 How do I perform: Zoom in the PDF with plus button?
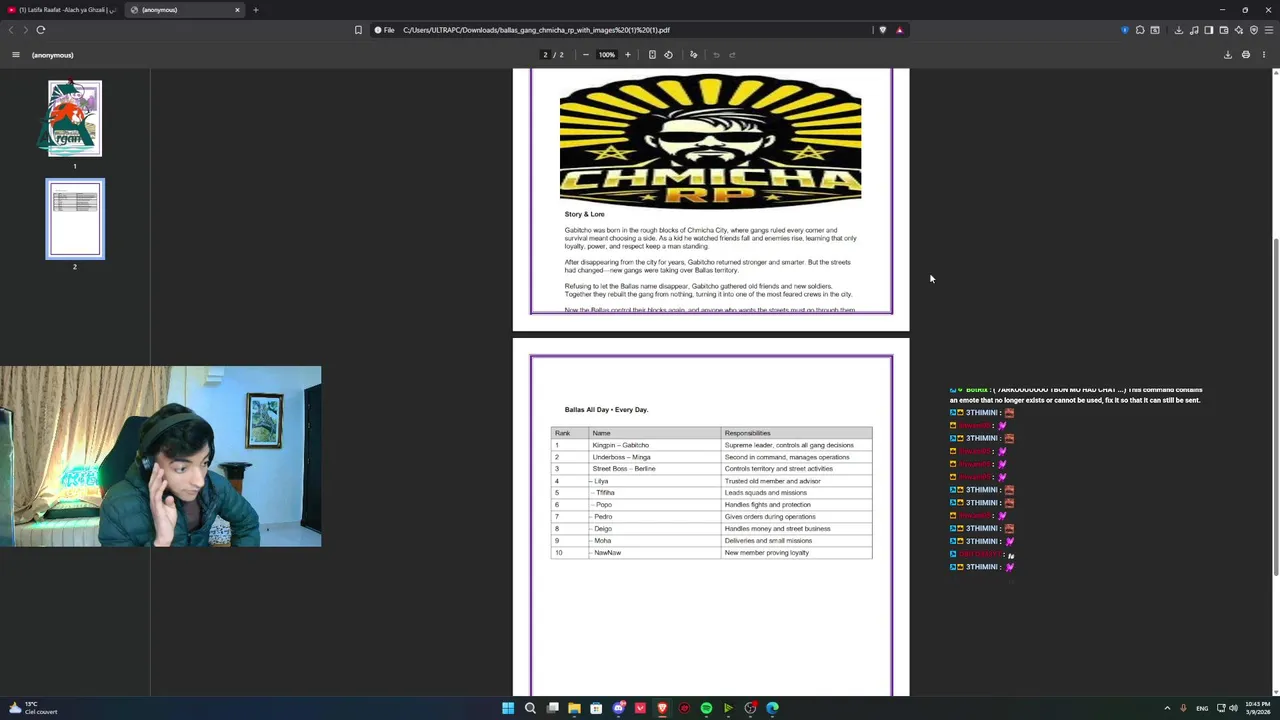[628, 55]
